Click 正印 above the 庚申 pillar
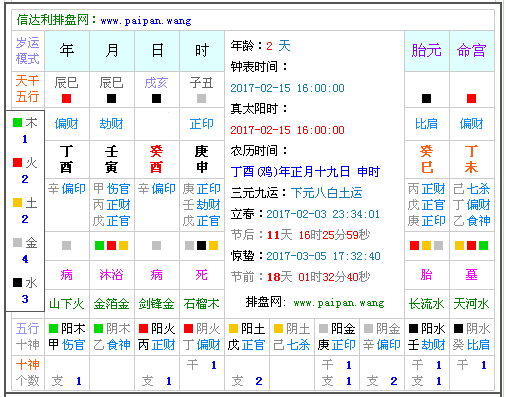Screen dimensions: 506x397 [x=201, y=124]
